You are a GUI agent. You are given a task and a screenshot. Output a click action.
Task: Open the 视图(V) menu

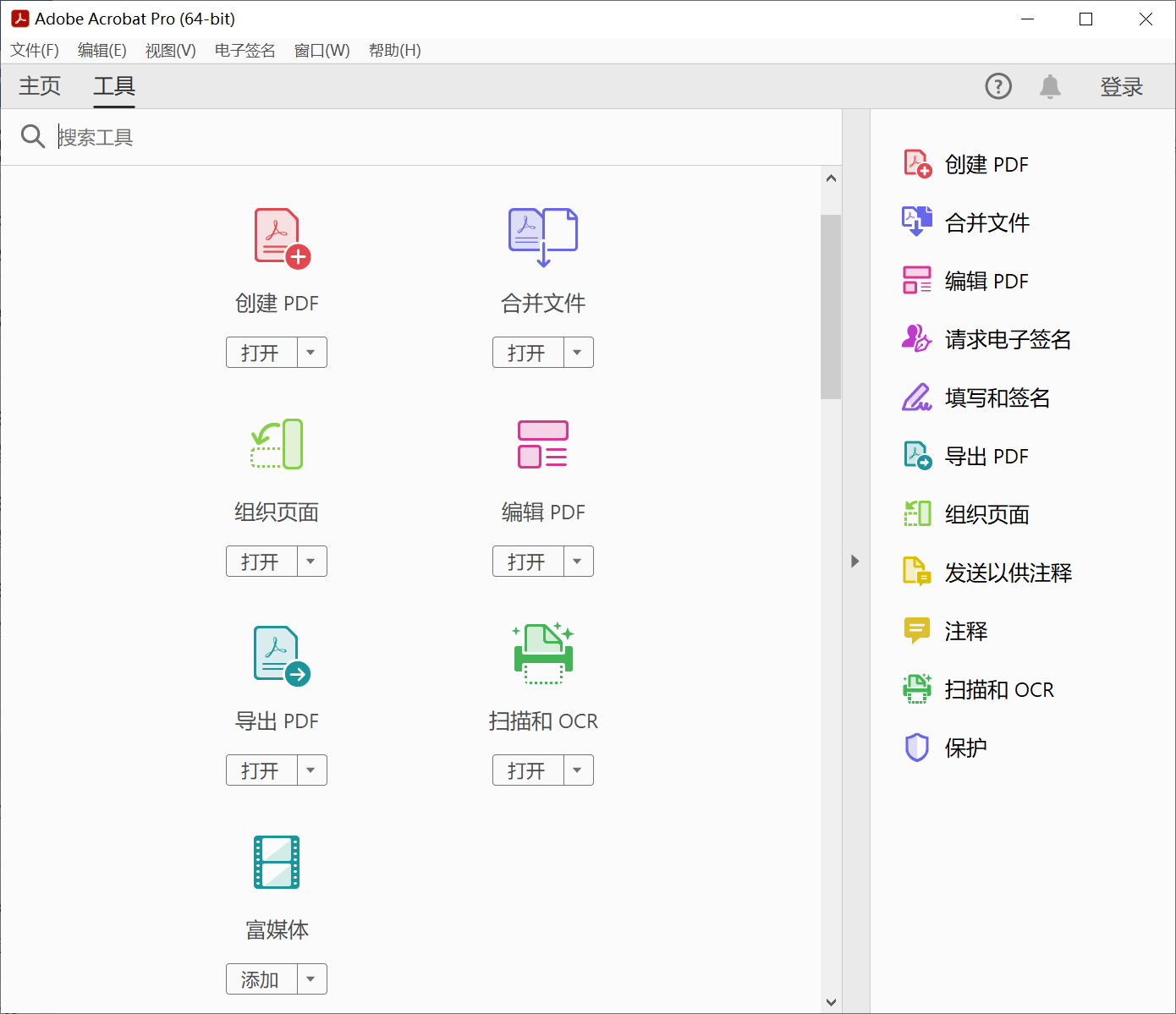click(171, 51)
